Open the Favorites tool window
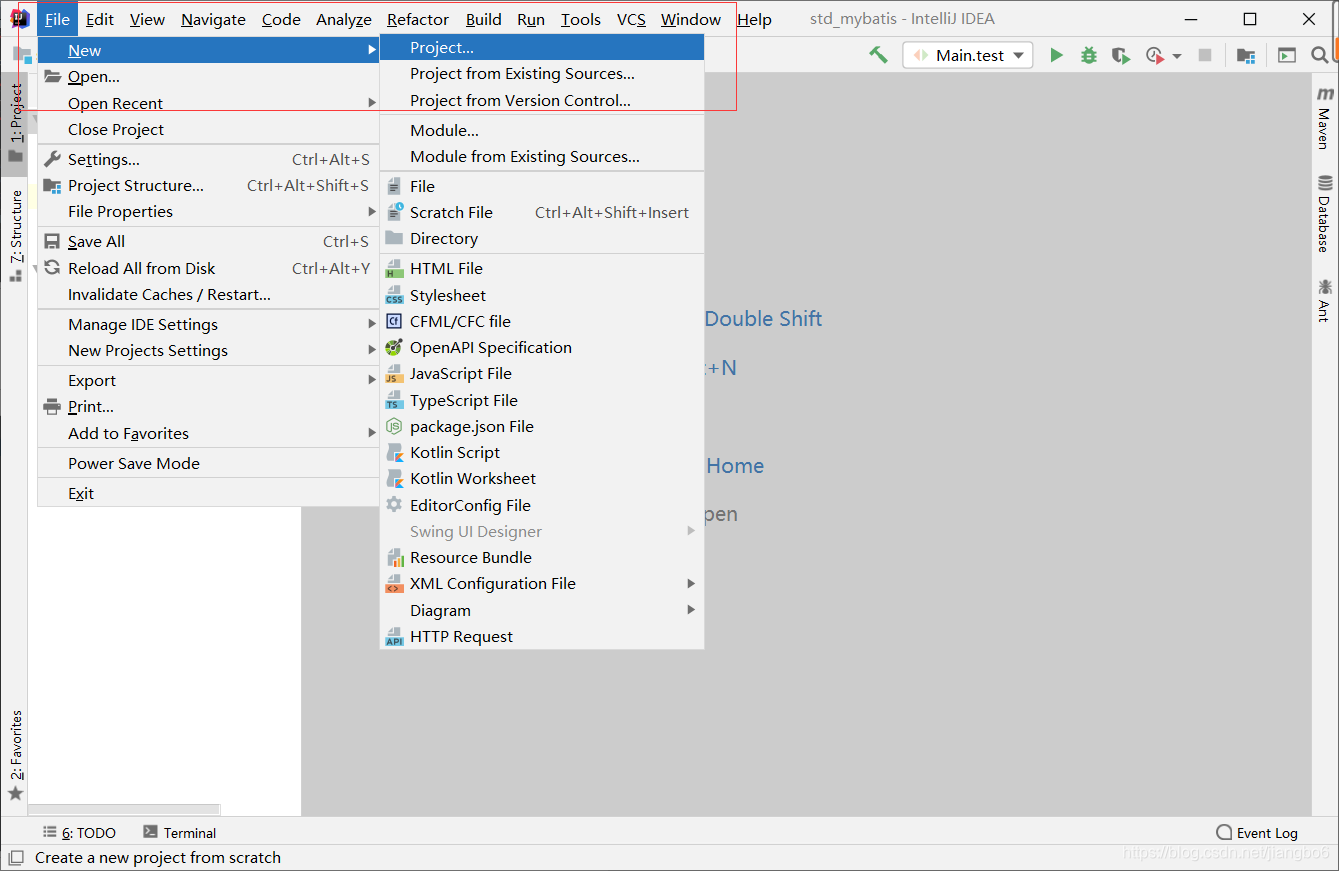Screen dimensions: 1339x871 pos(15,755)
